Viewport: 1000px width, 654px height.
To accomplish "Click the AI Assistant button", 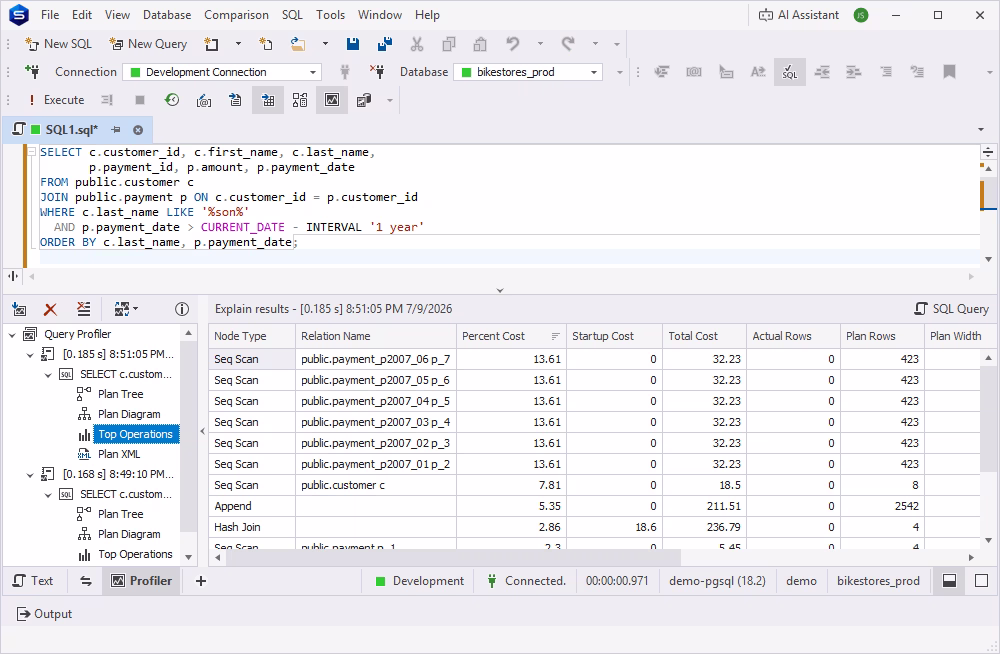I will coord(798,15).
